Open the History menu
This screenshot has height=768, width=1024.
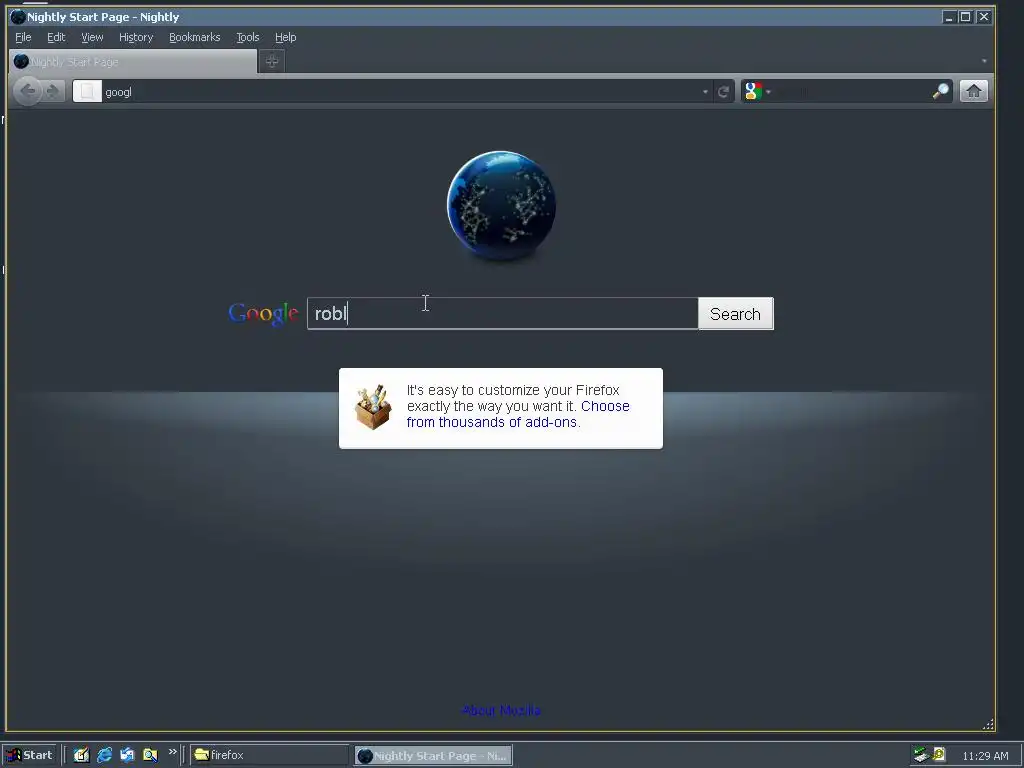click(x=136, y=37)
